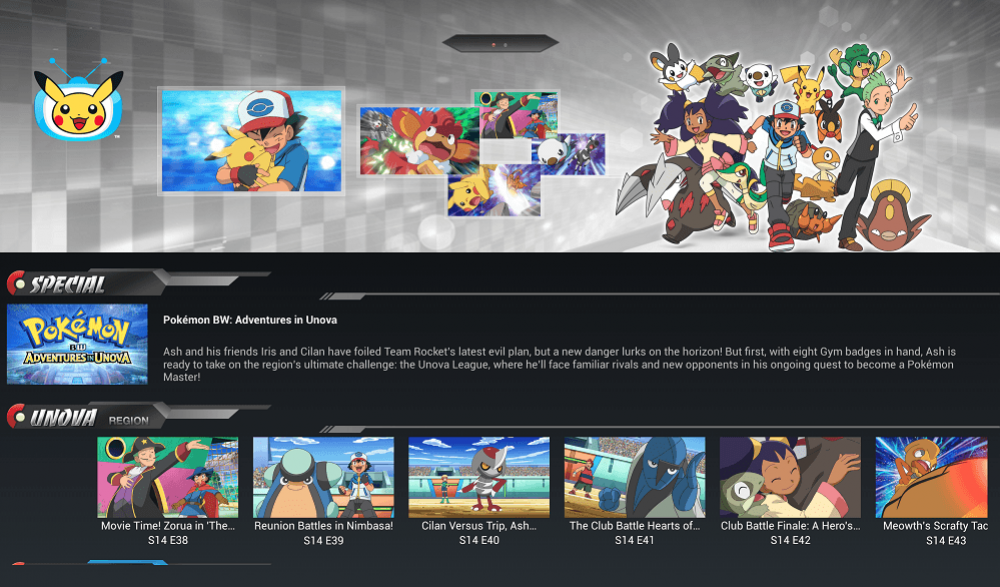The height and width of the screenshot is (587, 1000).
Task: Open the featured Ash hugging Pikachu image
Action: click(x=251, y=141)
